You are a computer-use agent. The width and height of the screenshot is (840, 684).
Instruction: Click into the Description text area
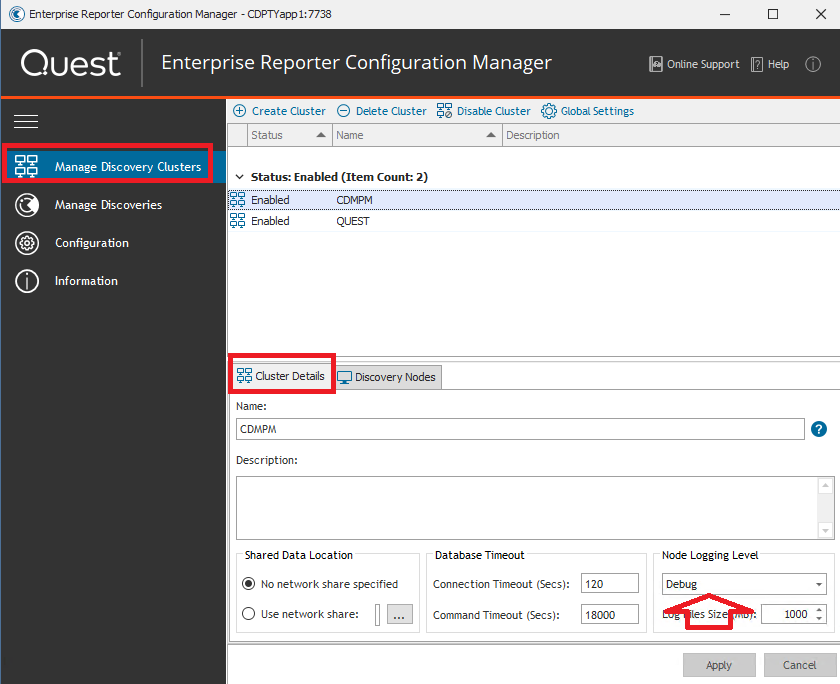527,508
